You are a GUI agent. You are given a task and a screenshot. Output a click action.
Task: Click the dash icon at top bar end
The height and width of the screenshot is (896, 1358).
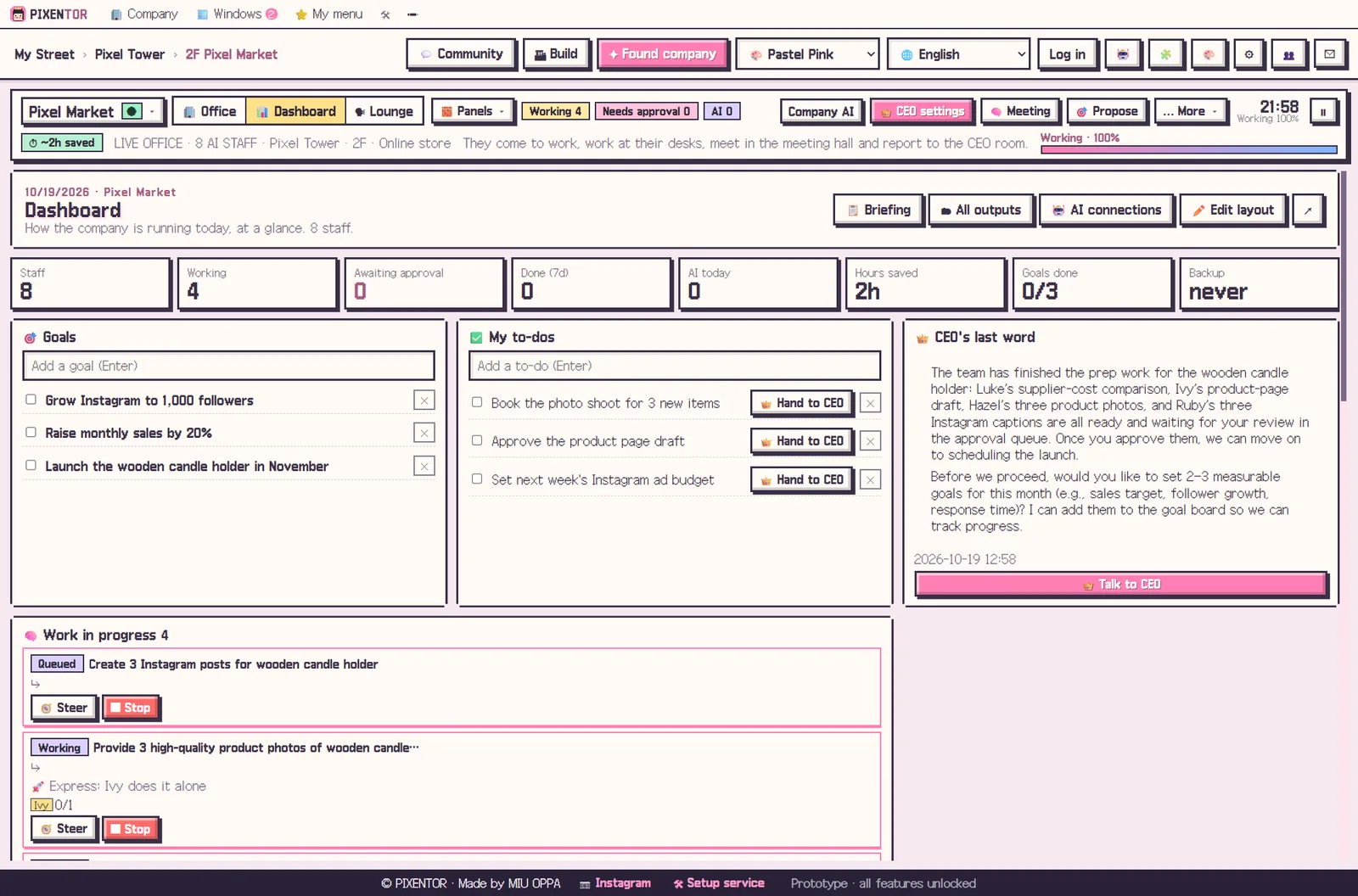(412, 14)
